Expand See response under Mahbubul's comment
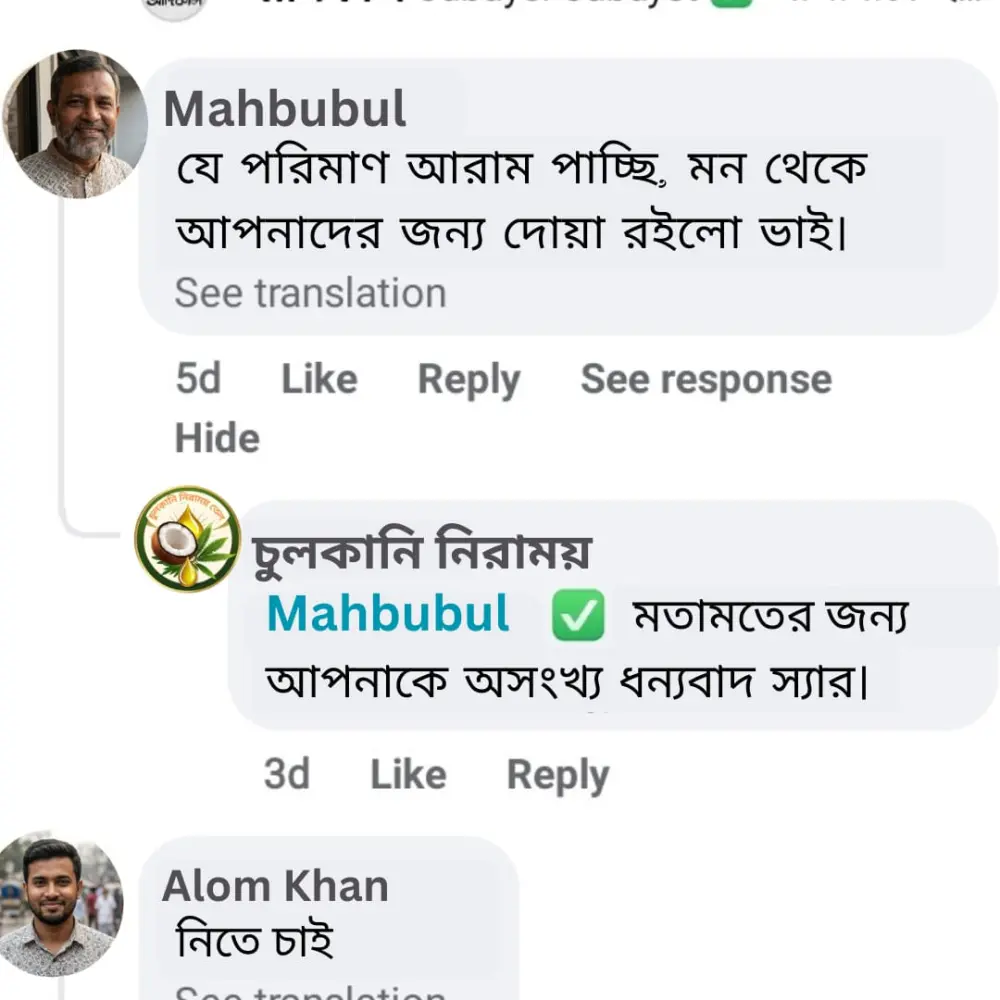The height and width of the screenshot is (1000, 1000). pyautogui.click(x=706, y=379)
